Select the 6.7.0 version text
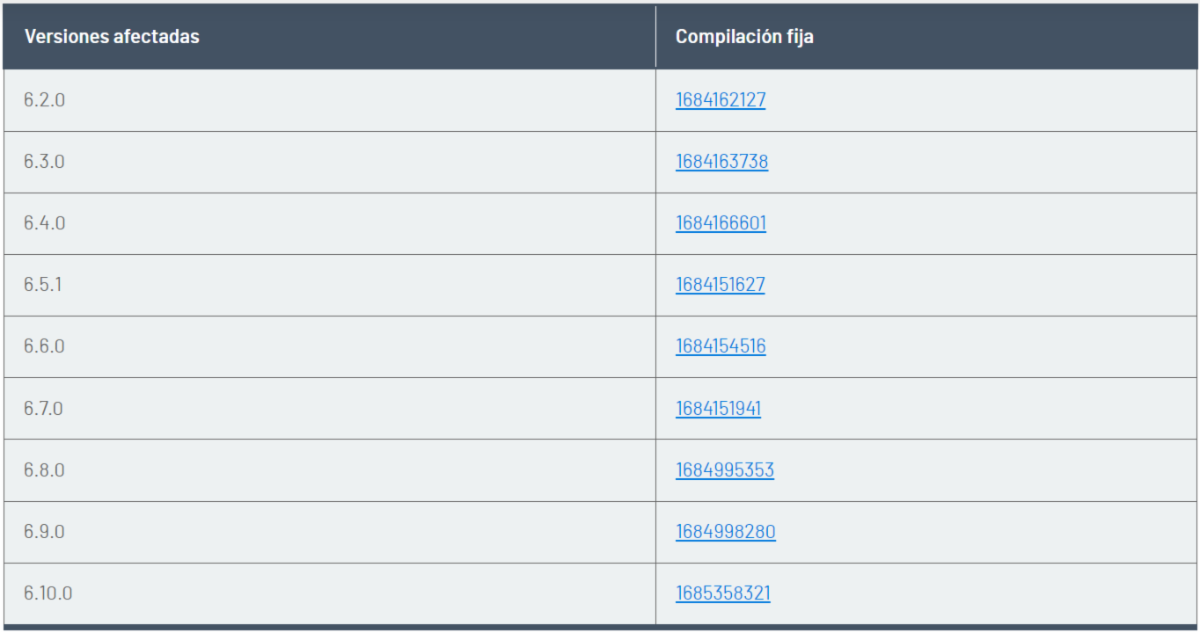Screen dimensions: 1200x633 coord(44,408)
